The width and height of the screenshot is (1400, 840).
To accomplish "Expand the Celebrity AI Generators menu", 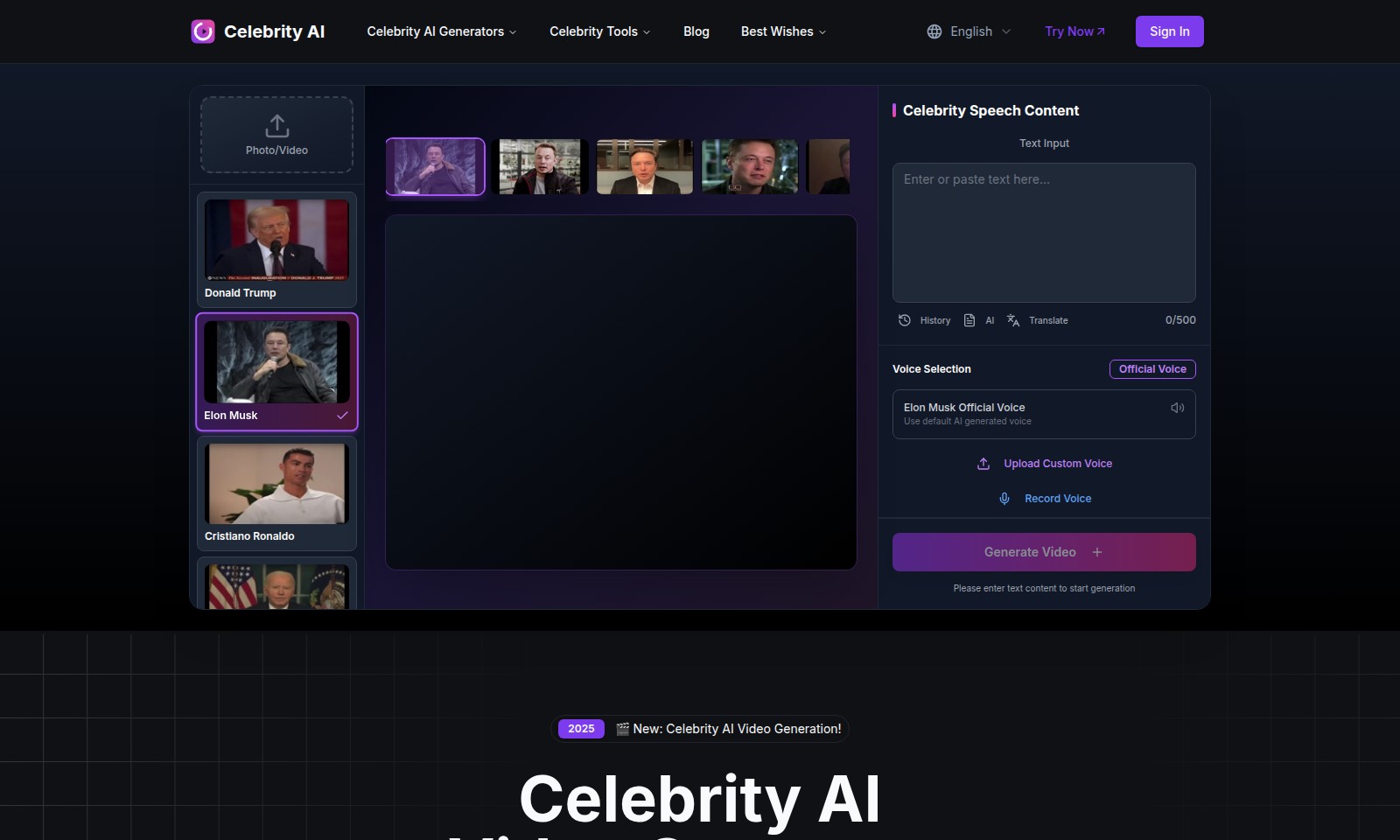I will coord(442,31).
